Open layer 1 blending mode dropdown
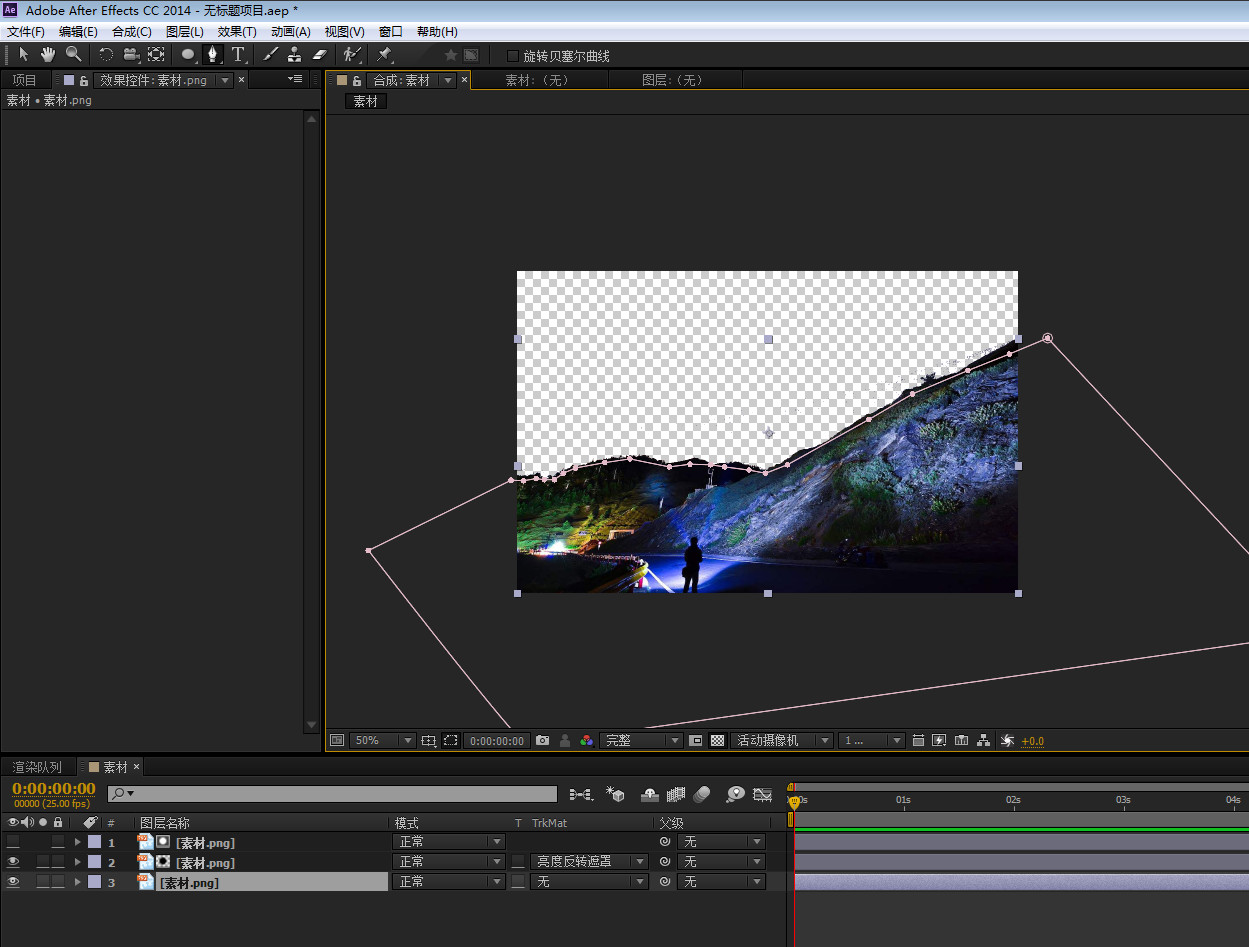The height and width of the screenshot is (947, 1249). (x=449, y=842)
